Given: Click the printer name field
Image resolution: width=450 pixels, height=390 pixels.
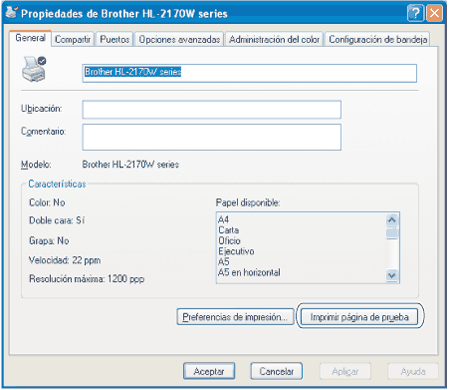Looking at the screenshot, I should (249, 73).
